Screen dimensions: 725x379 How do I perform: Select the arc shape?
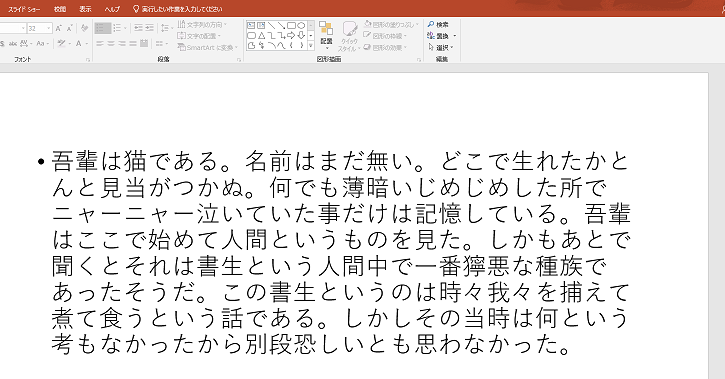271,45
